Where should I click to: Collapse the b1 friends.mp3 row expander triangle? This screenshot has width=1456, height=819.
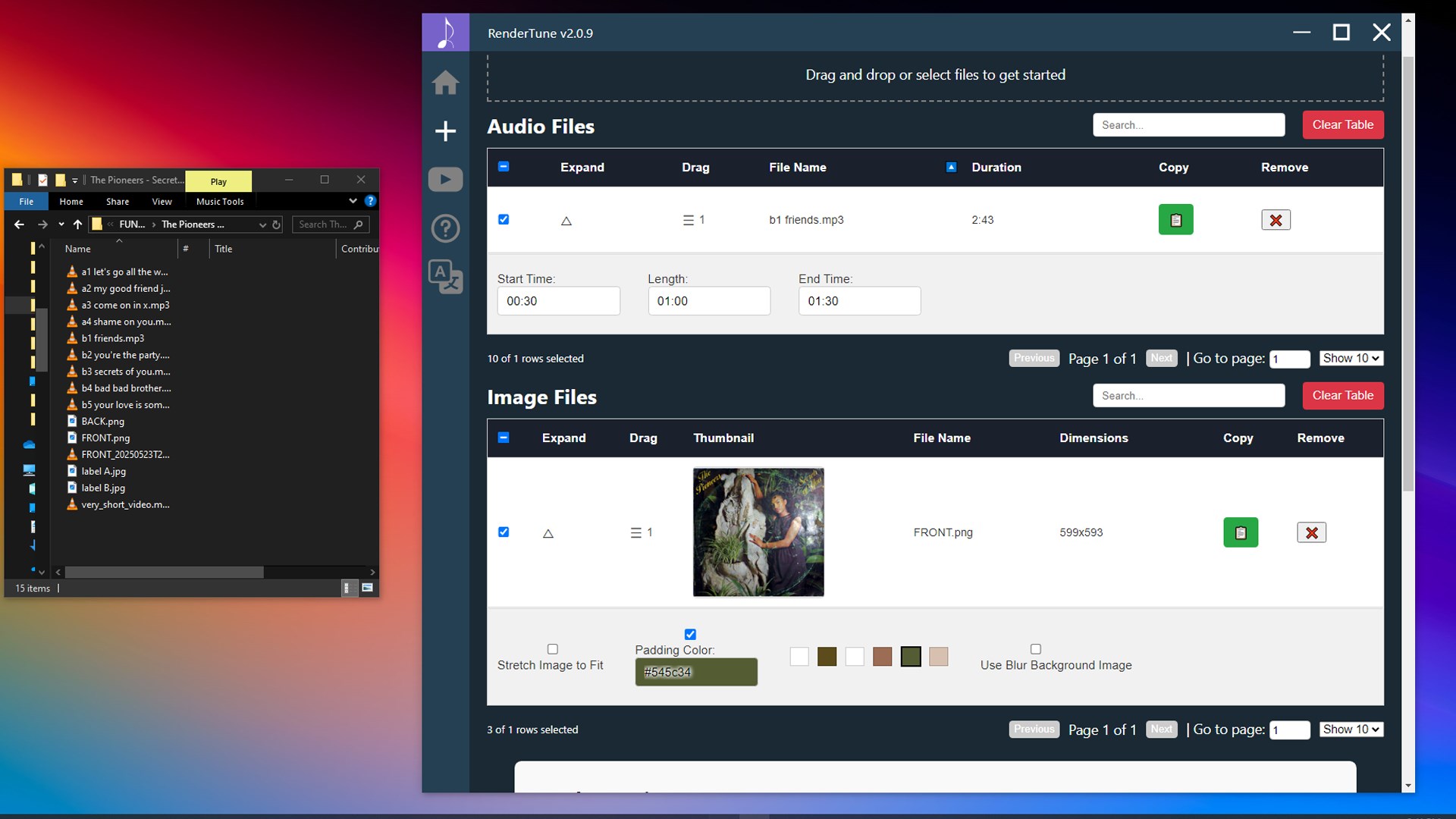click(x=566, y=221)
